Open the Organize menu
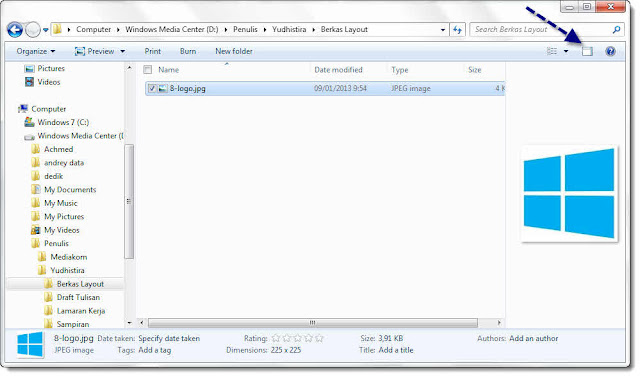Viewport: 640px width, 377px height. 36,51
